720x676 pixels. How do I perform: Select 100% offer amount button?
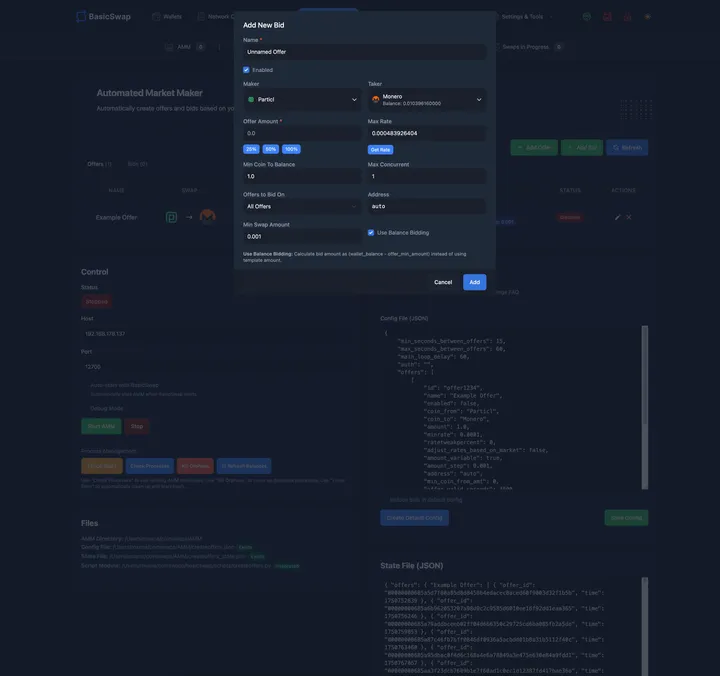[x=292, y=149]
